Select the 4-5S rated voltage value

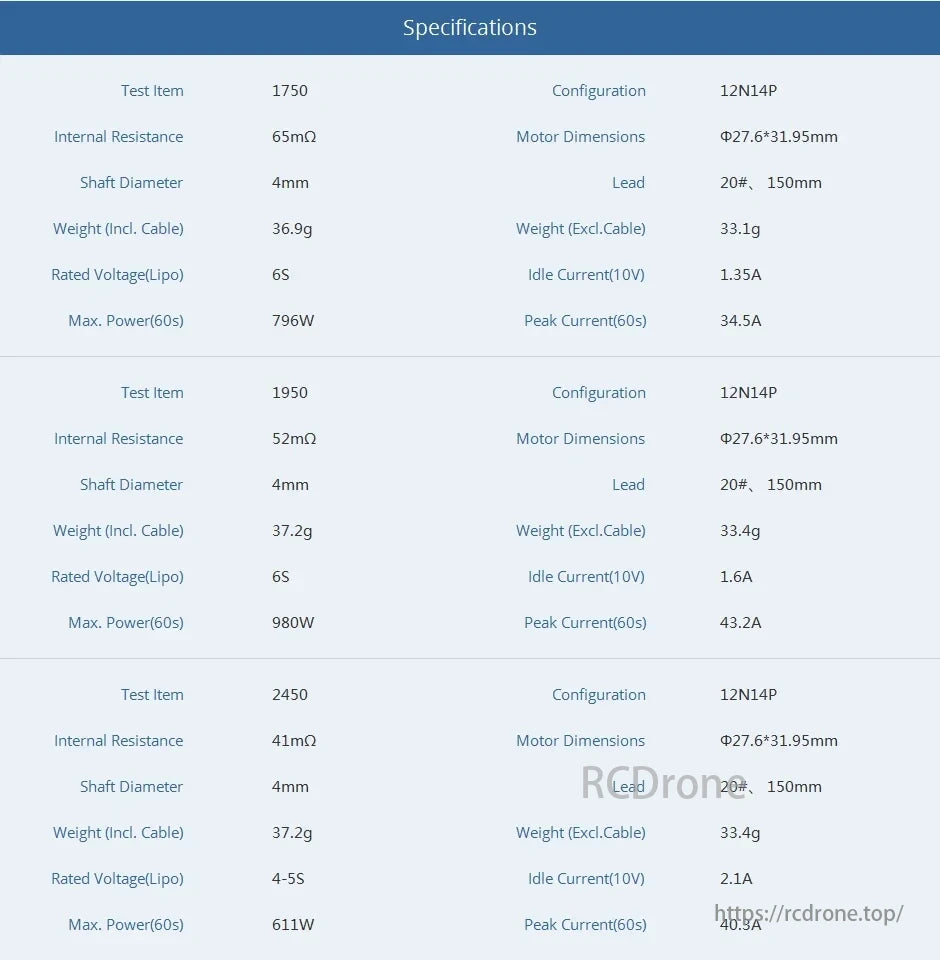(288, 879)
